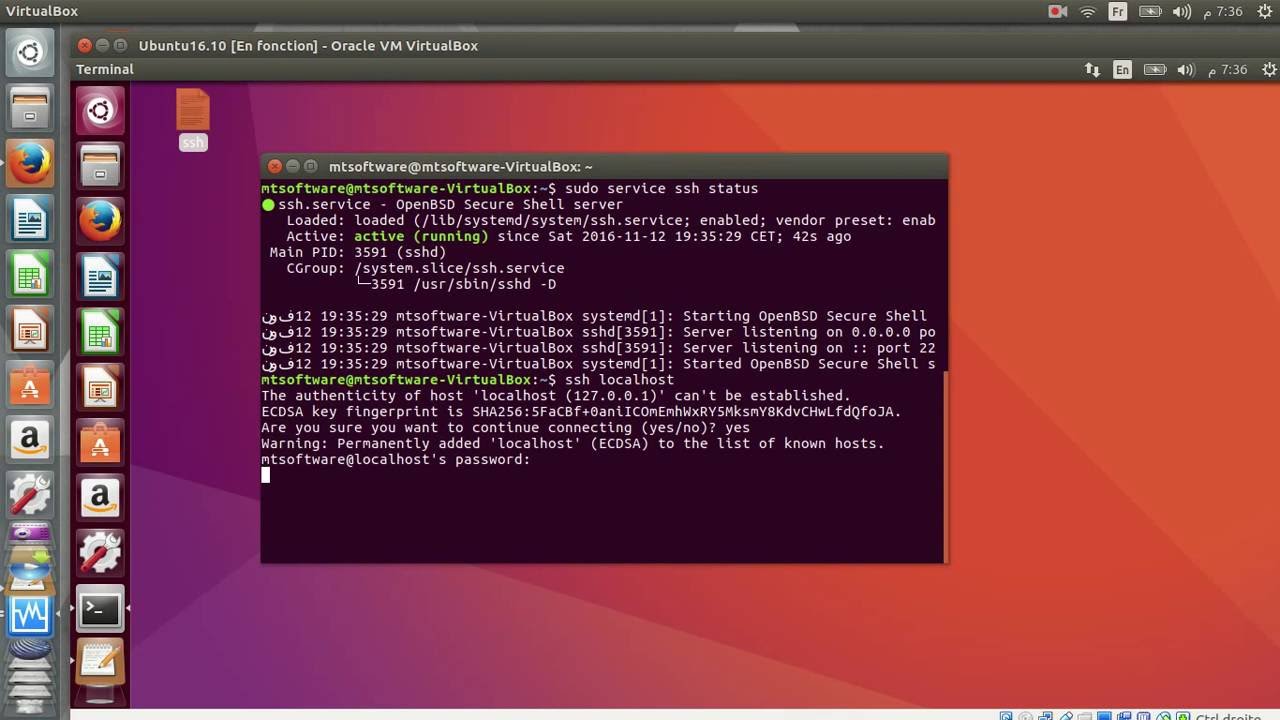Screen dimensions: 1280x720
Task: Open the guest panel volume indicator
Action: pos(1186,70)
